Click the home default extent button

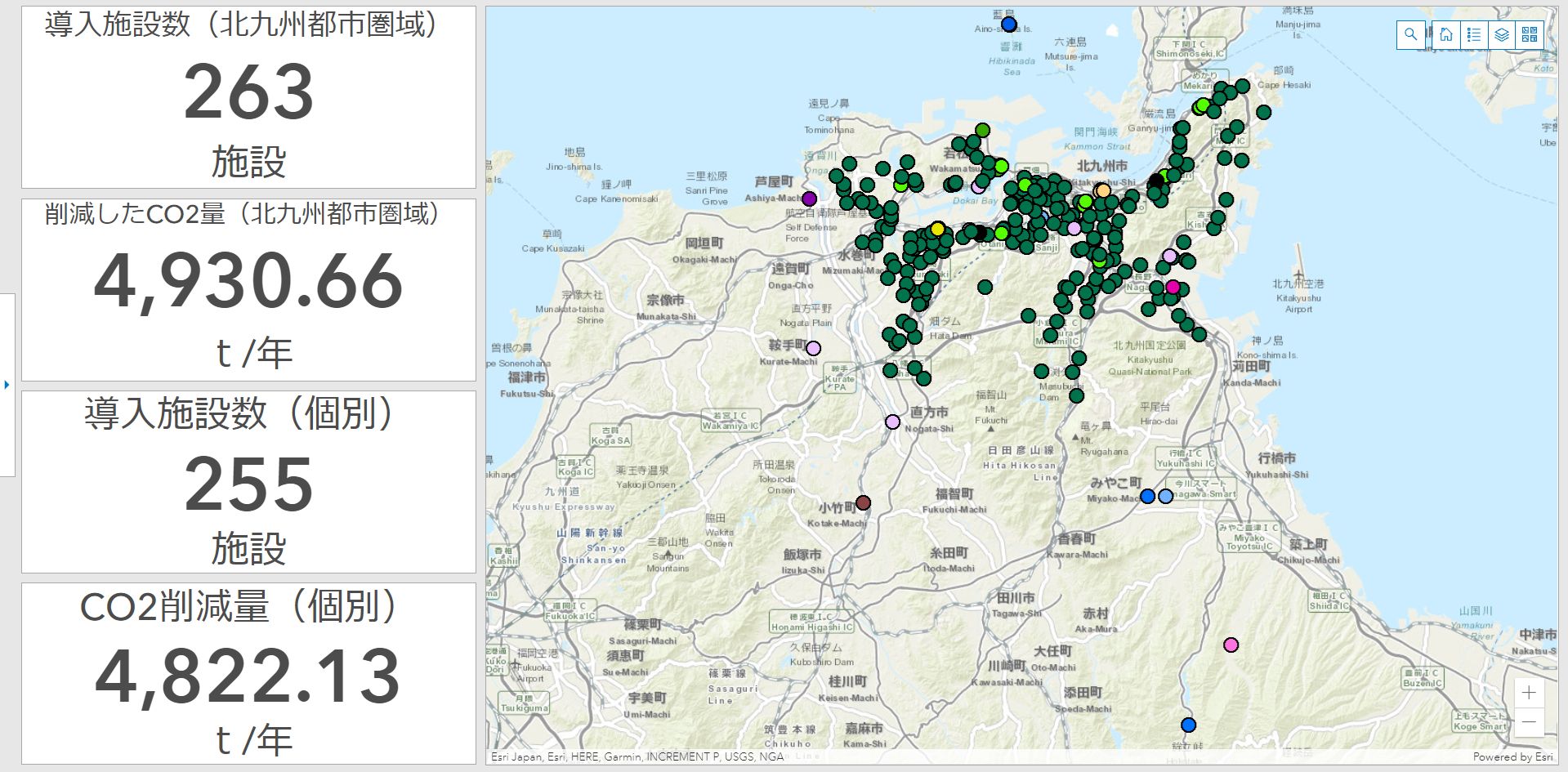1446,34
